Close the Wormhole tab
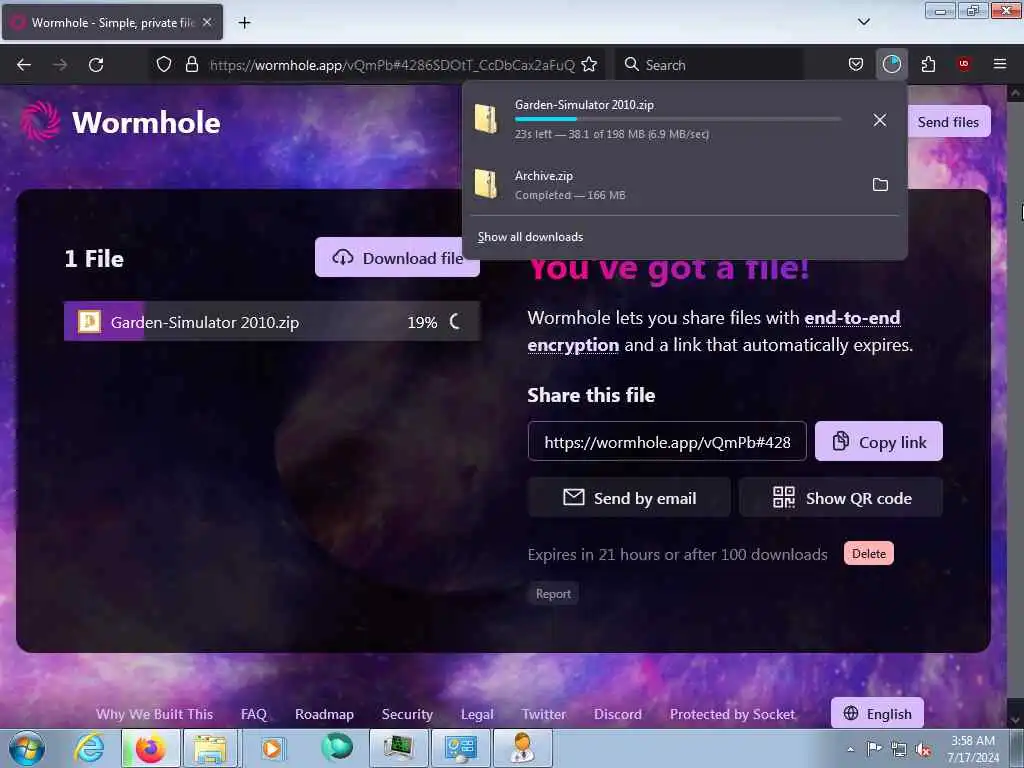This screenshot has height=768, width=1024. 207,22
